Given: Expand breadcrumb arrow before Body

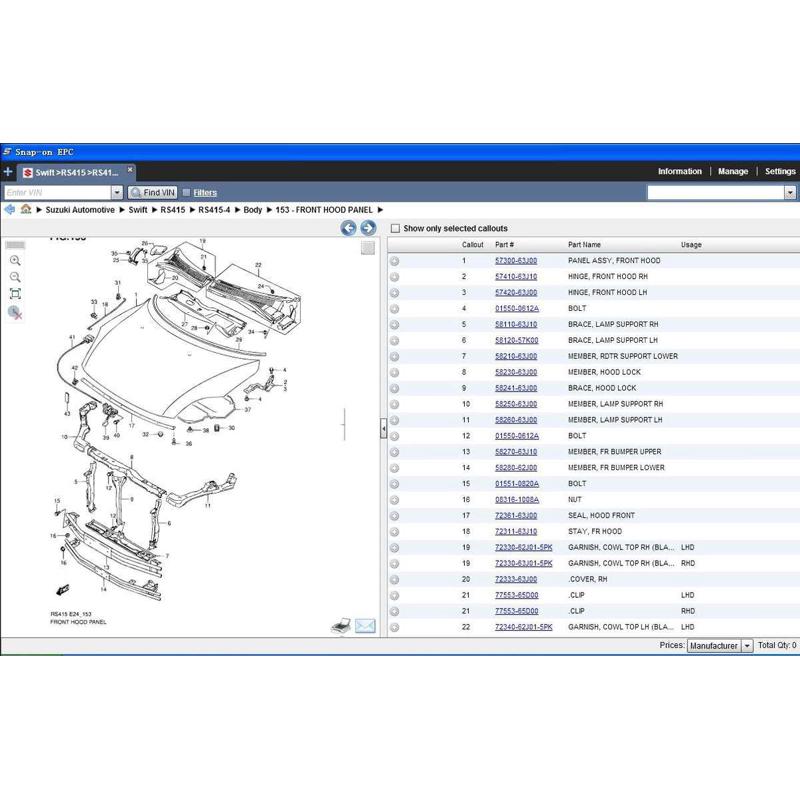Looking at the screenshot, I should 237,210.
